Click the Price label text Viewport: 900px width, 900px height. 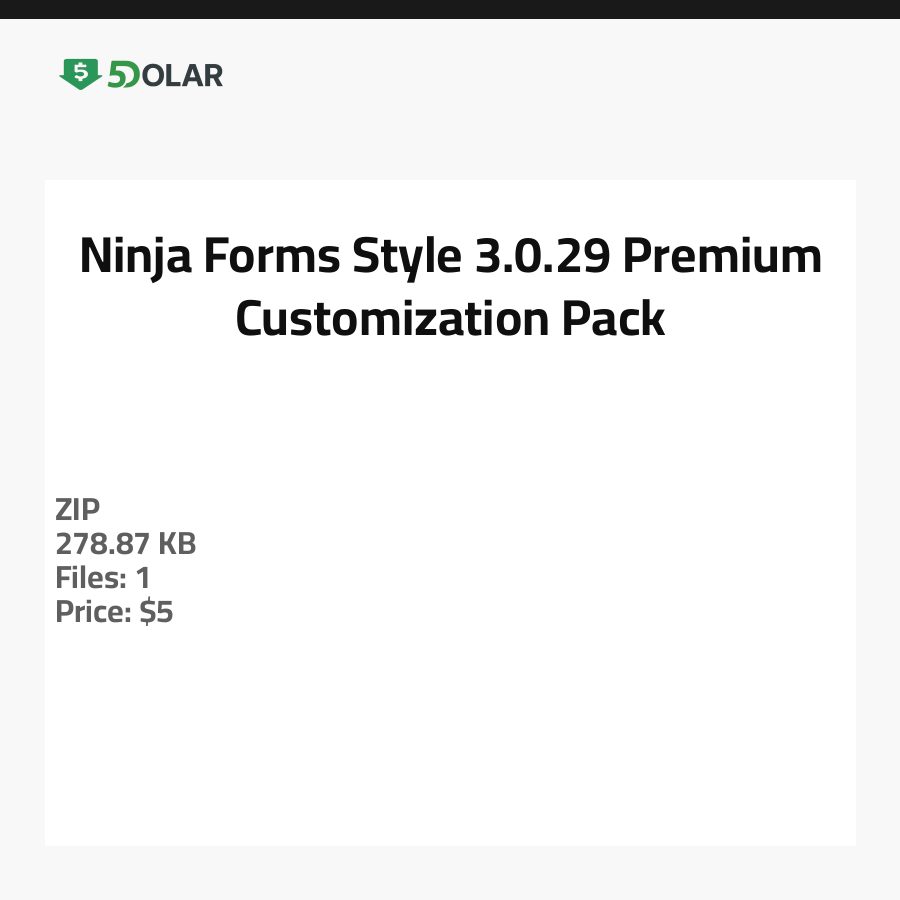pos(93,612)
